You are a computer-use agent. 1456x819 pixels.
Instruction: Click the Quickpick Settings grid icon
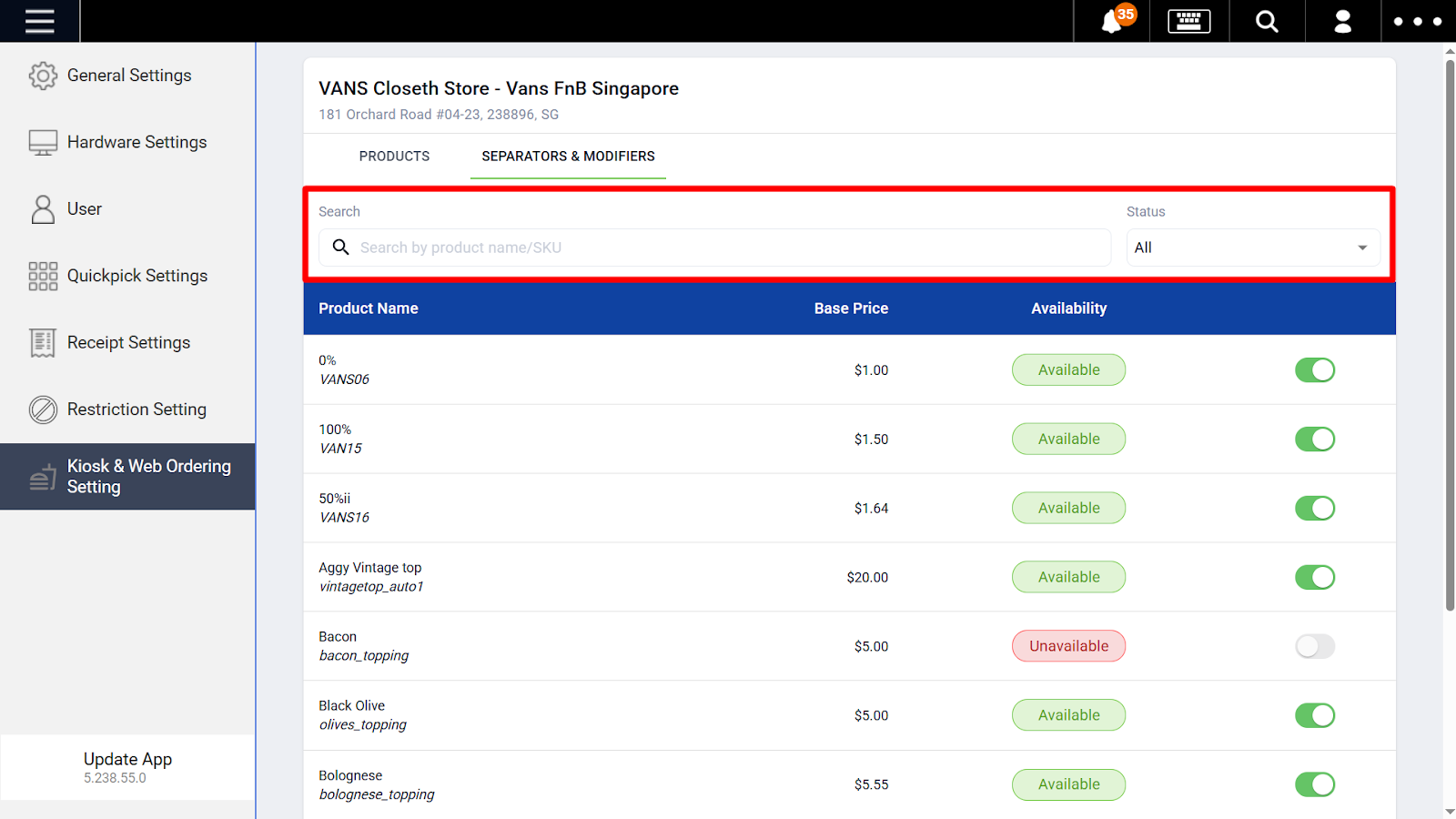tap(43, 276)
